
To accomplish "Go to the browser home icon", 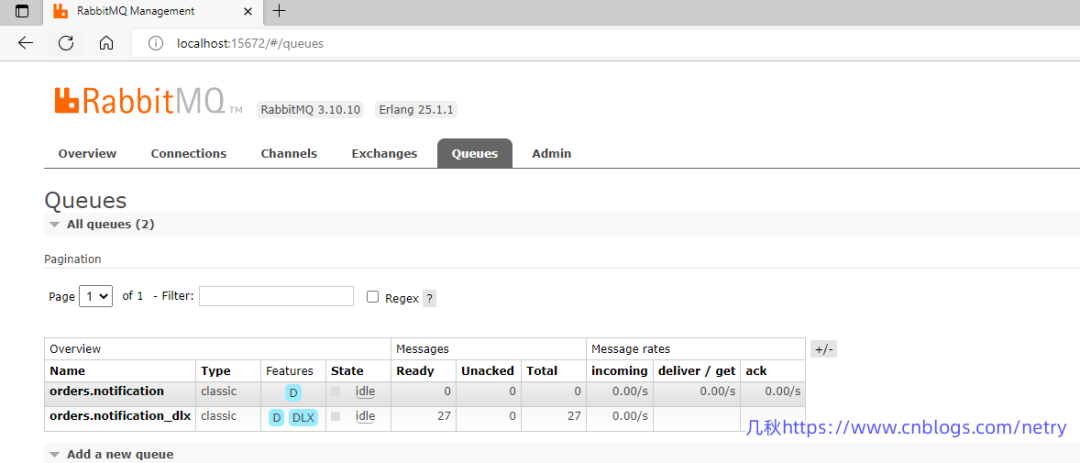I will [x=106, y=43].
